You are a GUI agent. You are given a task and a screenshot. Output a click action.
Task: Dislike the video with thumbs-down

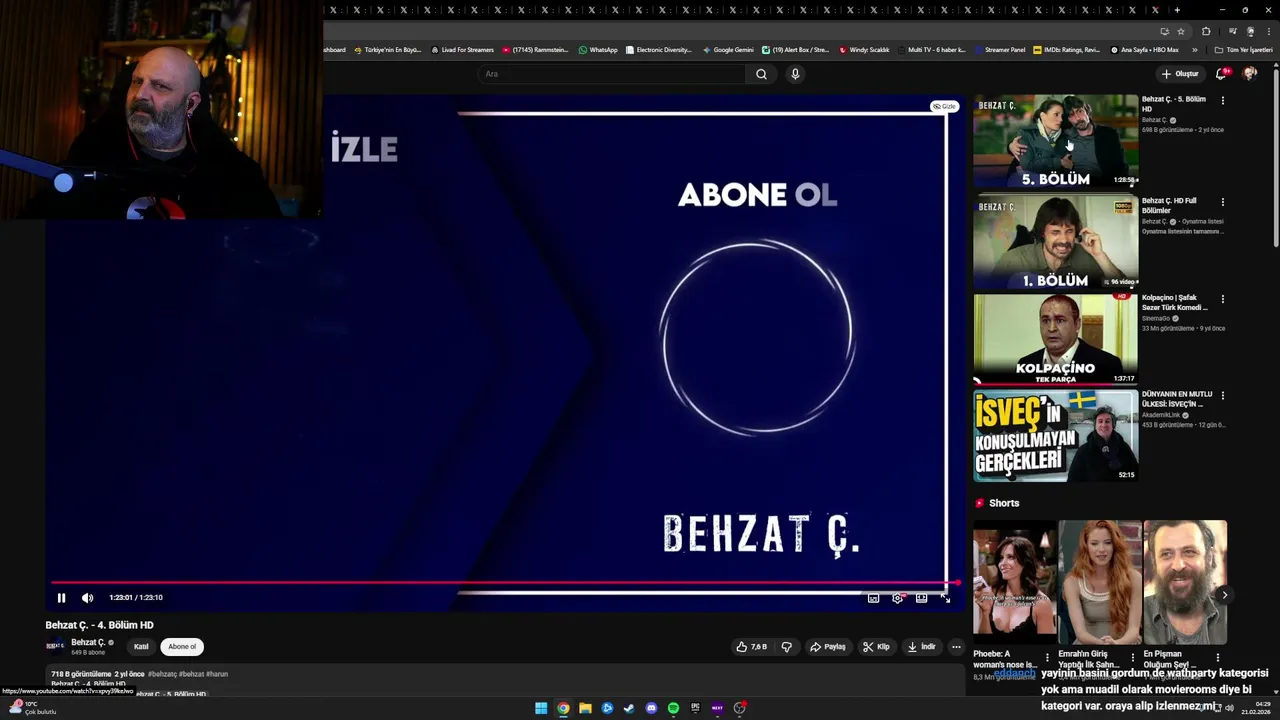tap(787, 647)
